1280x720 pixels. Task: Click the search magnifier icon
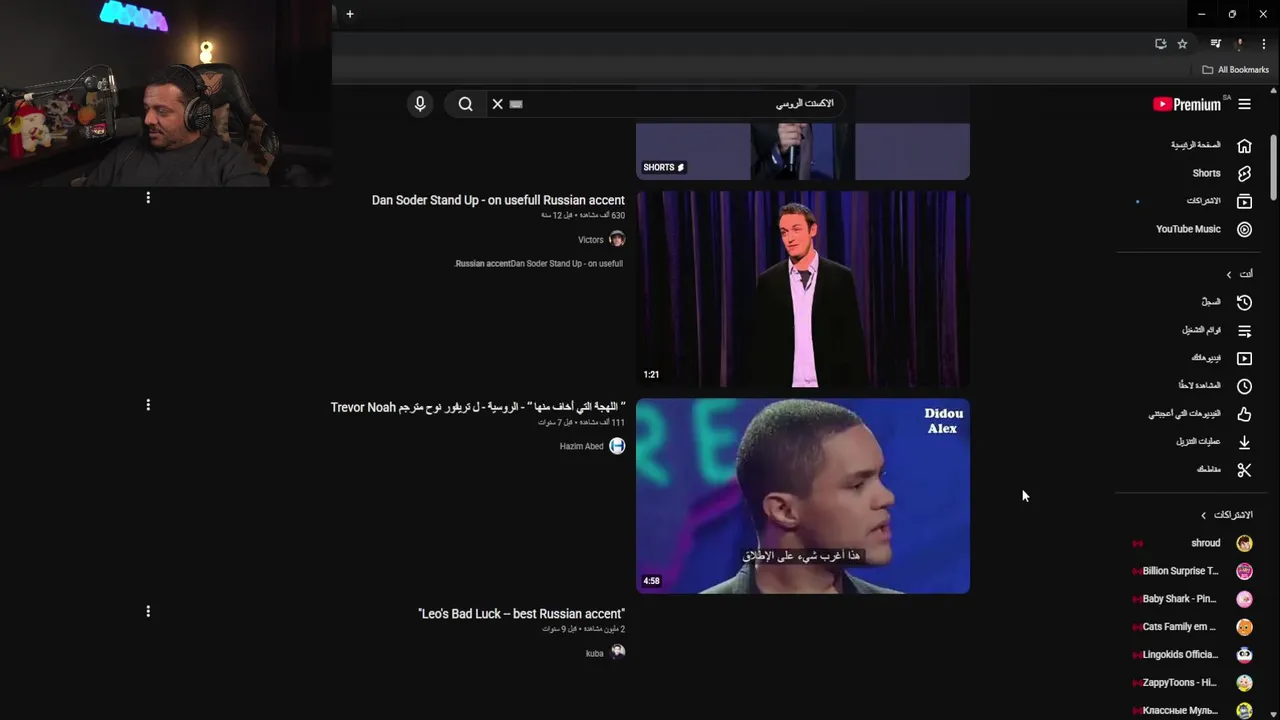pyautogui.click(x=466, y=104)
